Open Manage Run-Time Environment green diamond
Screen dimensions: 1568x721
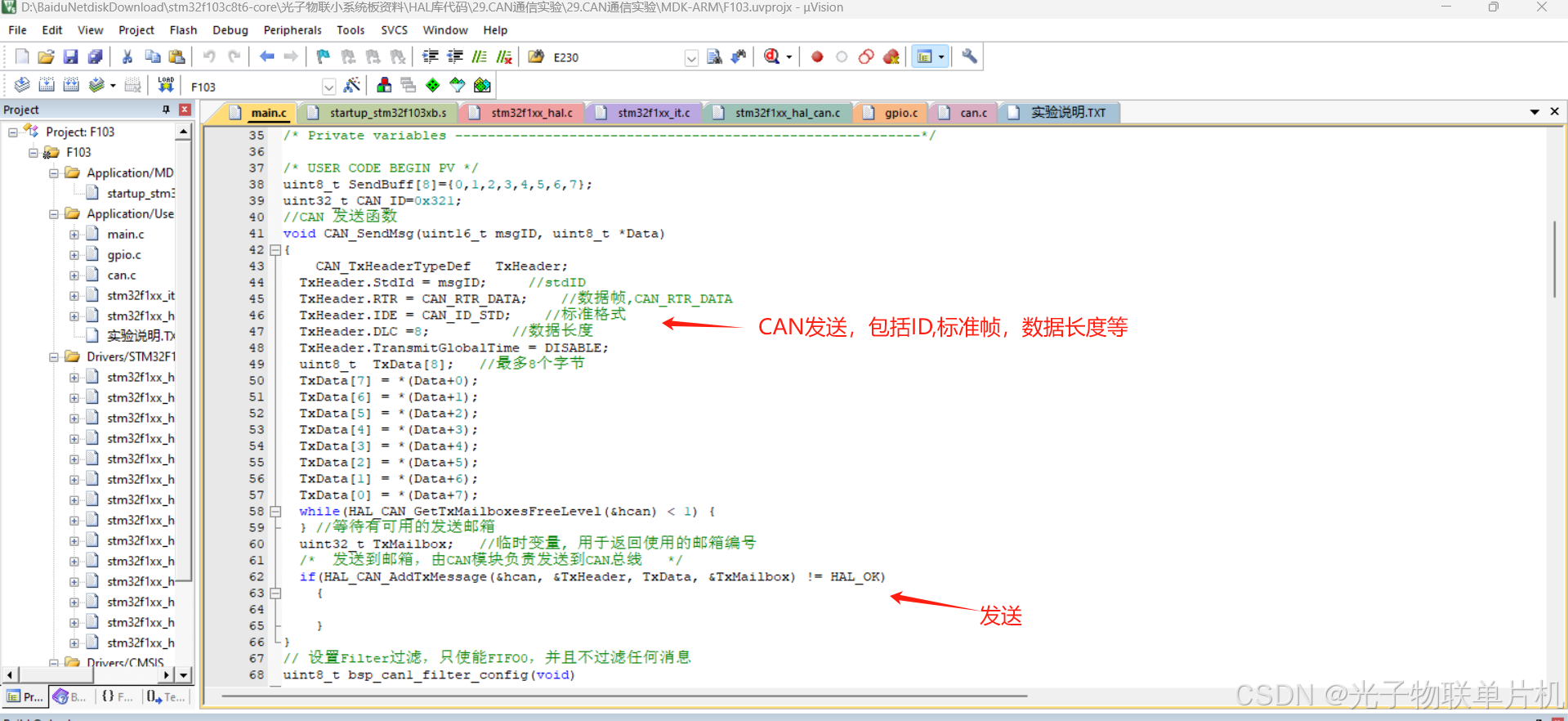(433, 85)
